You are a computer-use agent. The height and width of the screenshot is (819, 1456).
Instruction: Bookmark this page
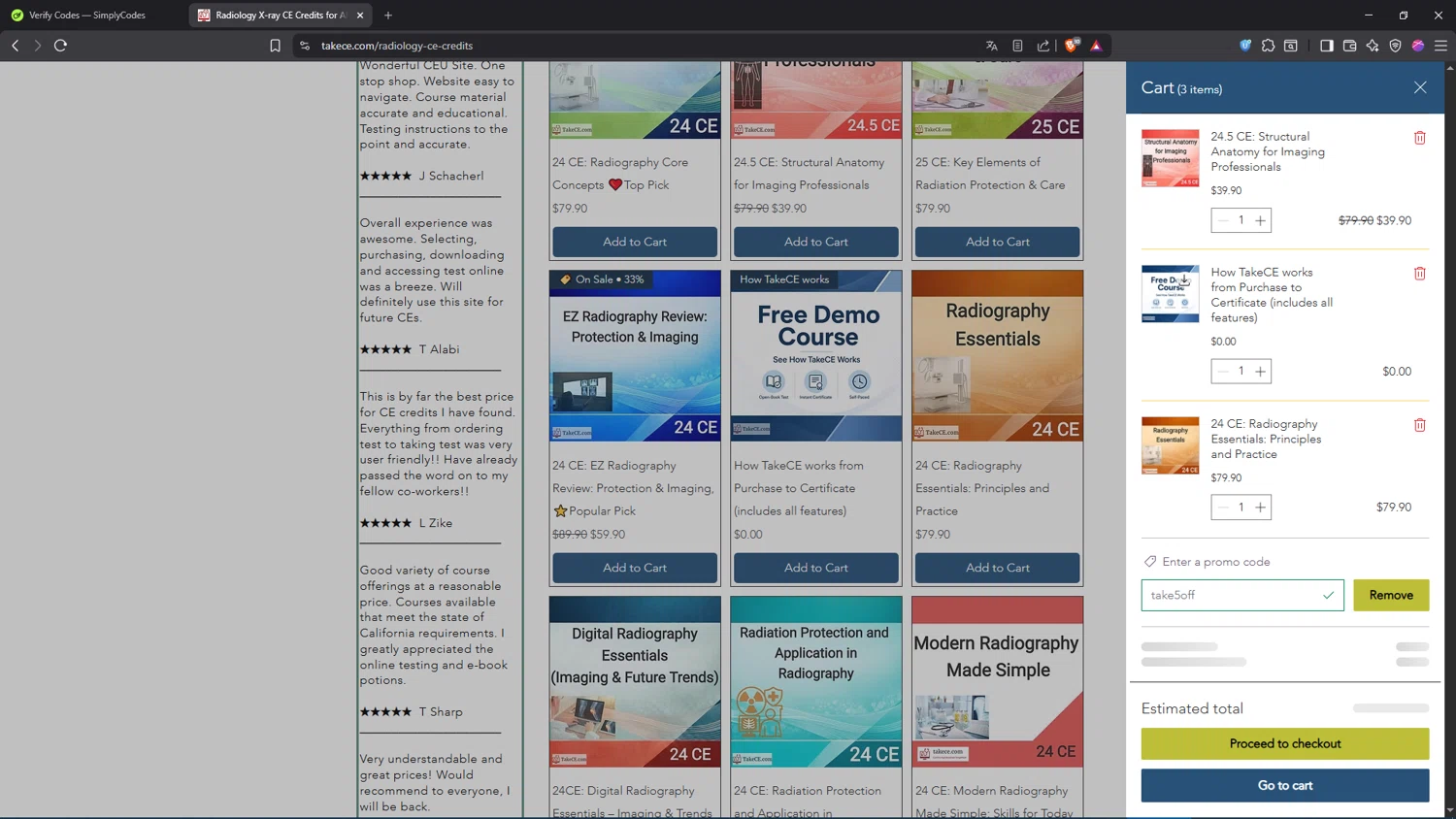tap(276, 46)
